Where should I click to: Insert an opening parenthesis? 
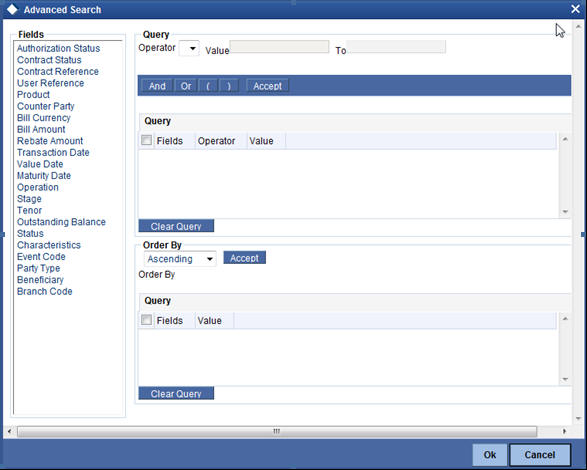pos(208,86)
